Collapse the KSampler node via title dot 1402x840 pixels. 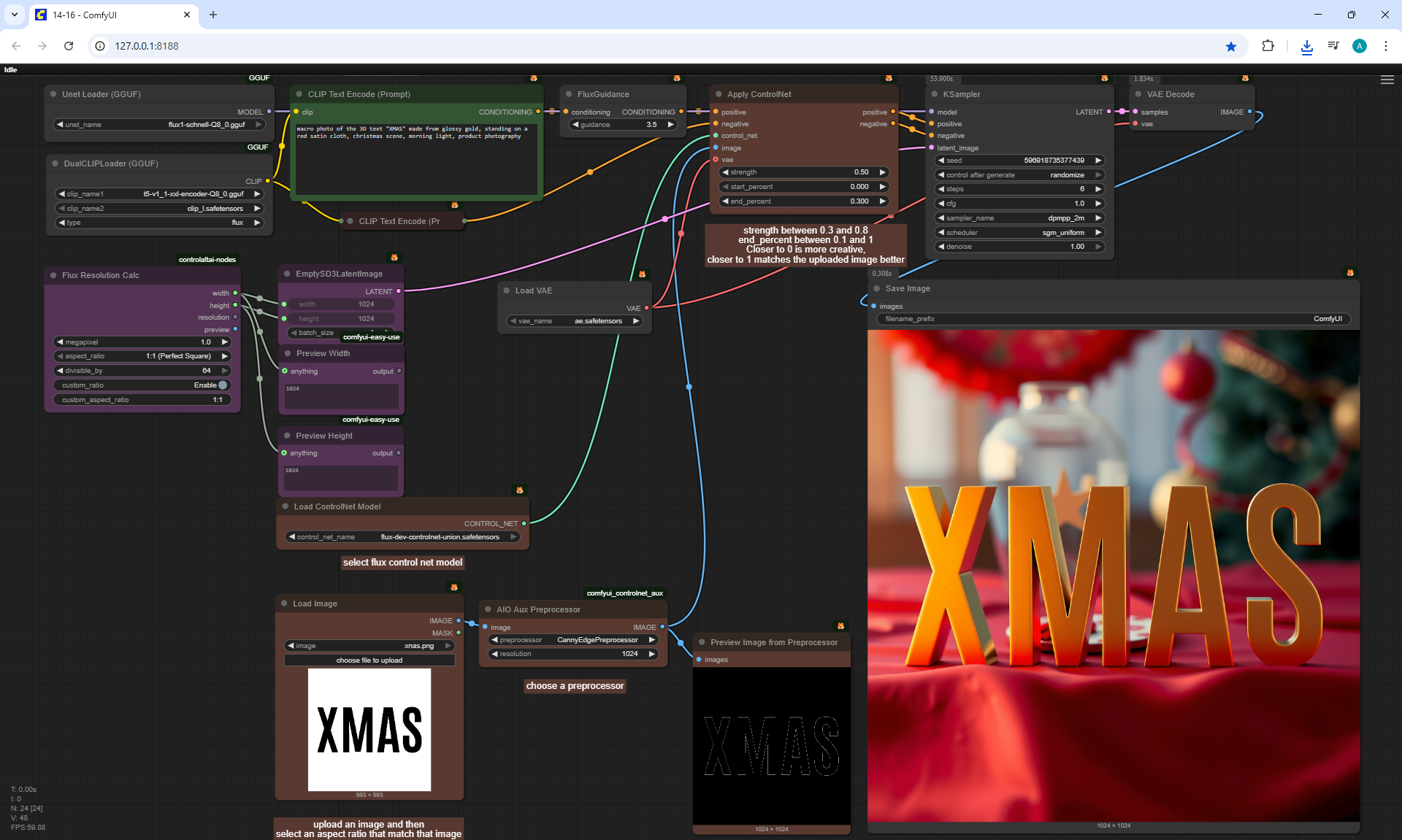[x=934, y=94]
